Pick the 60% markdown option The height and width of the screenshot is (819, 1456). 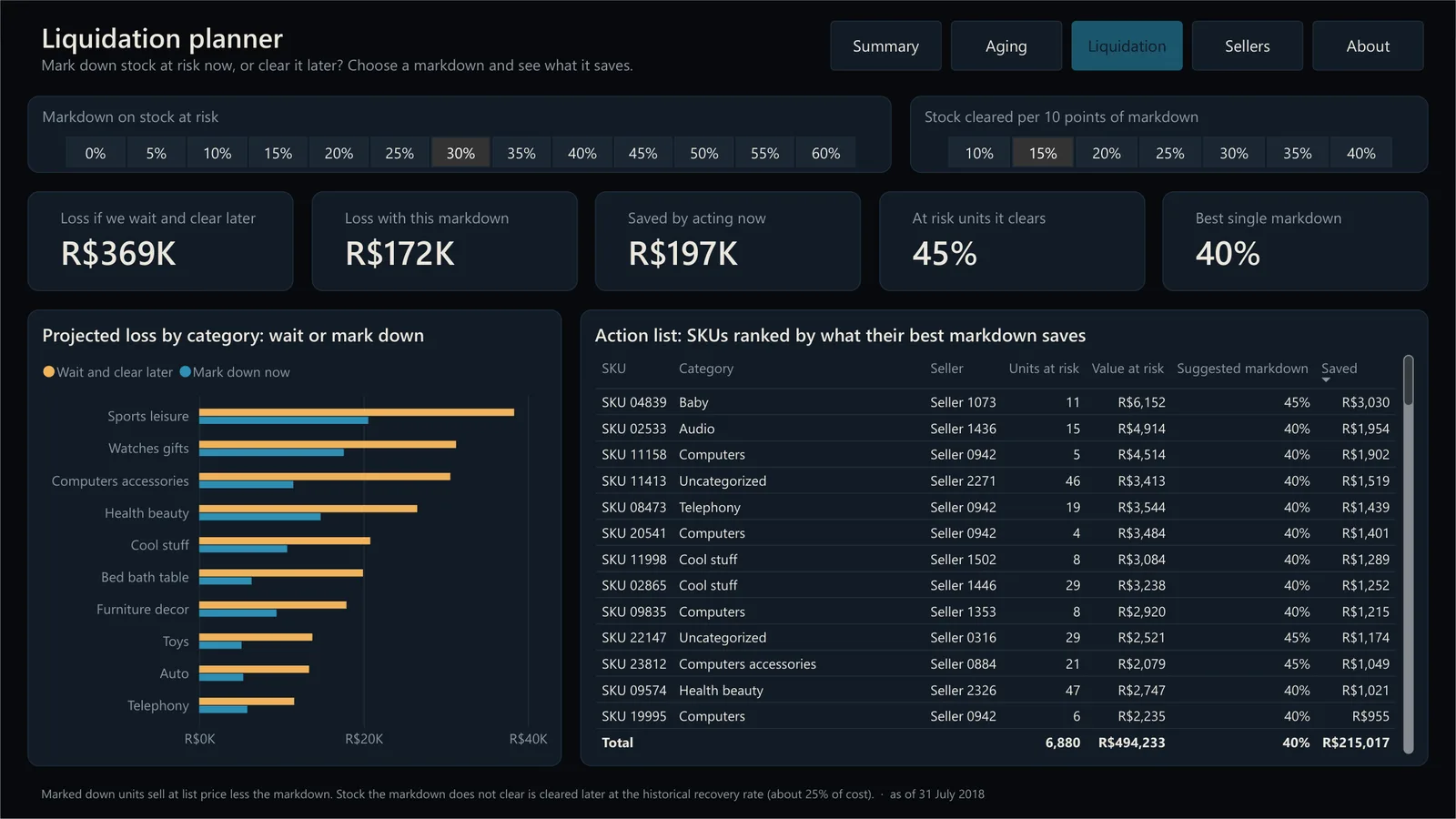tap(825, 153)
